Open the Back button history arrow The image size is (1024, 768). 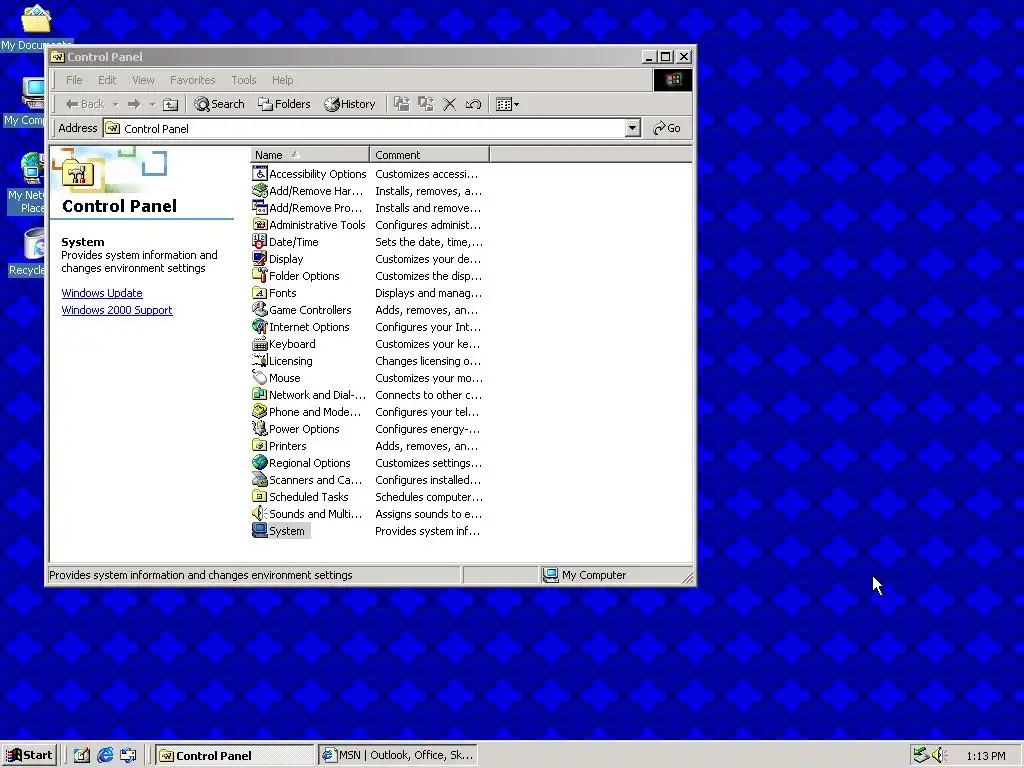point(115,104)
